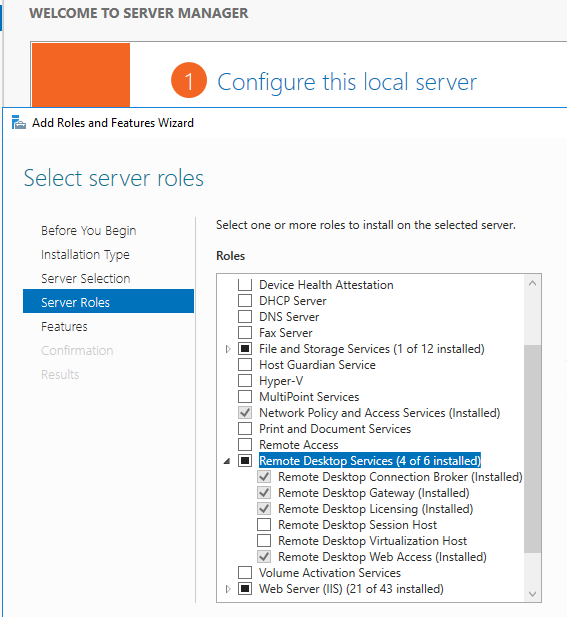567x617 pixels.
Task: Switch to the Installation Type page
Action: click(x=85, y=255)
